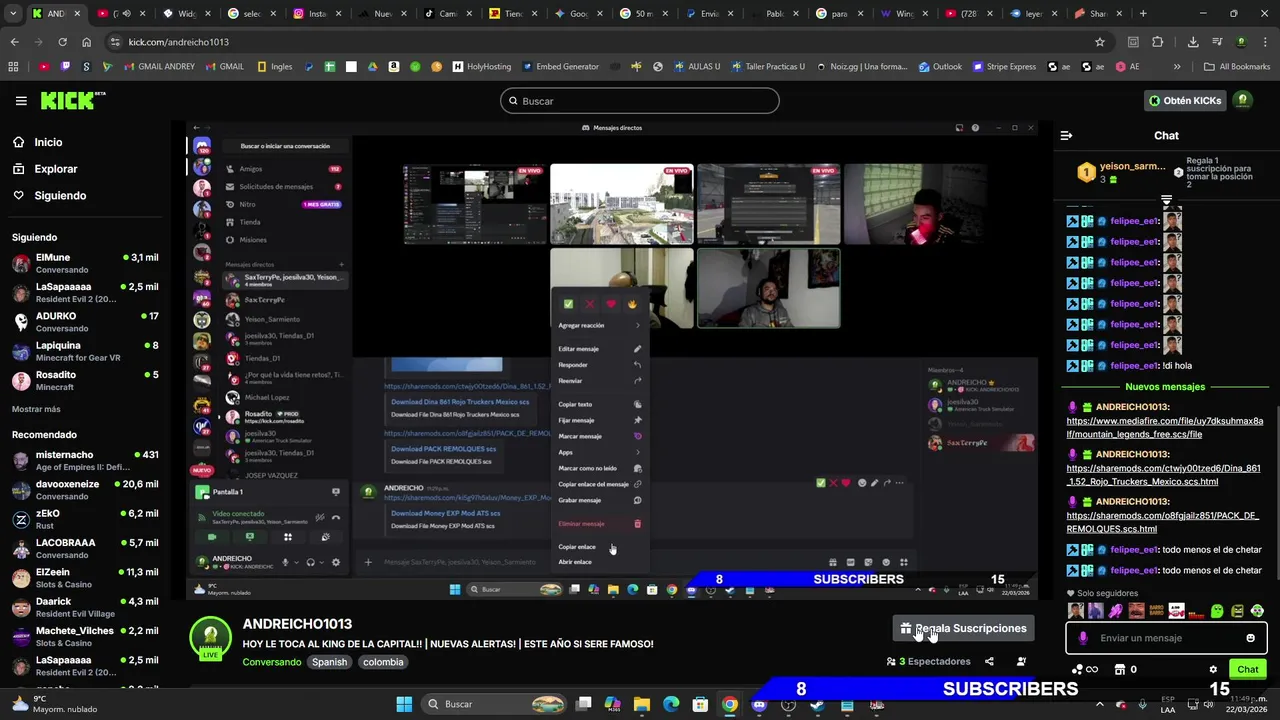Open the Embed Generator bookmark
The height and width of the screenshot is (720, 1280).
(x=559, y=67)
